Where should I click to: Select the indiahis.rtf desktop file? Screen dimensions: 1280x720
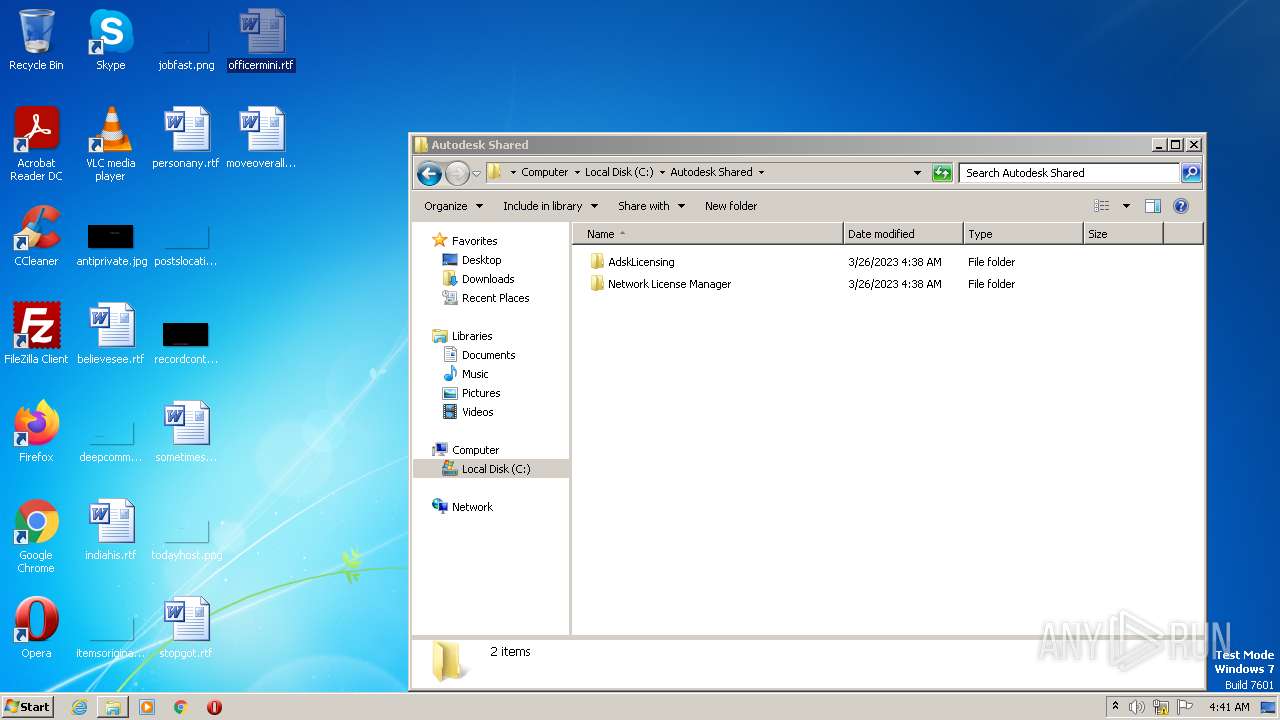[x=110, y=530]
